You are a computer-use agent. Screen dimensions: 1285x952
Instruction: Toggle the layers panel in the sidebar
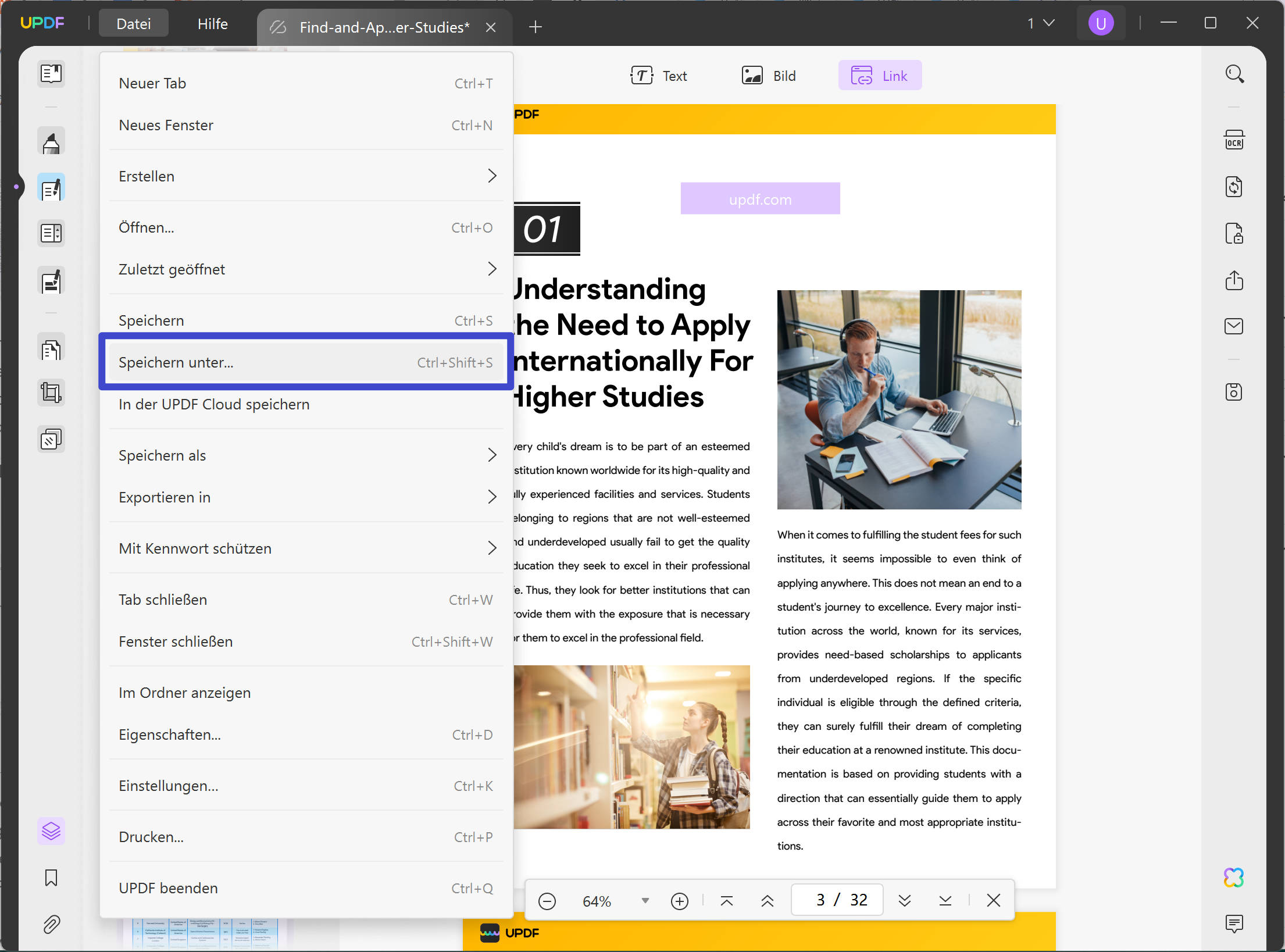(x=51, y=831)
